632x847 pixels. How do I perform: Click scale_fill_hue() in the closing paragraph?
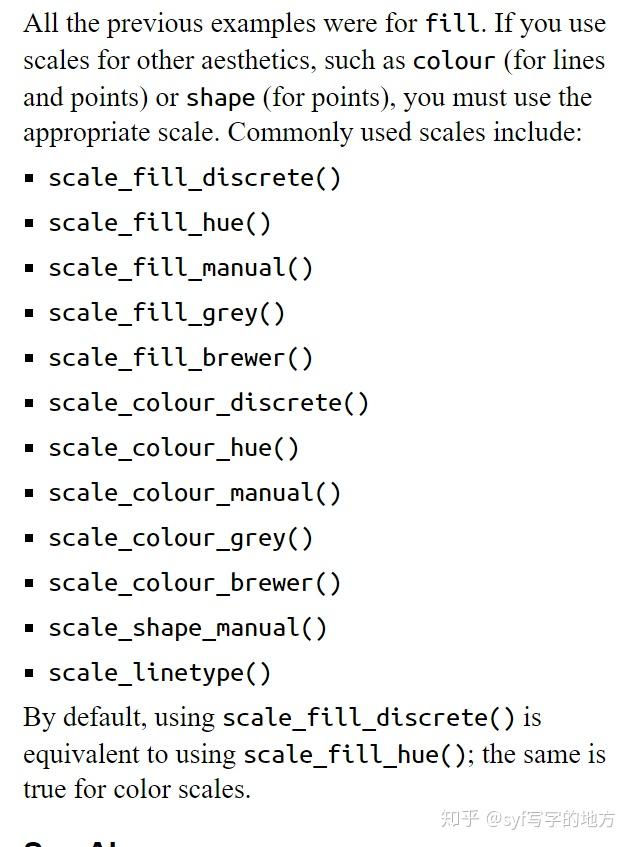(x=355, y=755)
